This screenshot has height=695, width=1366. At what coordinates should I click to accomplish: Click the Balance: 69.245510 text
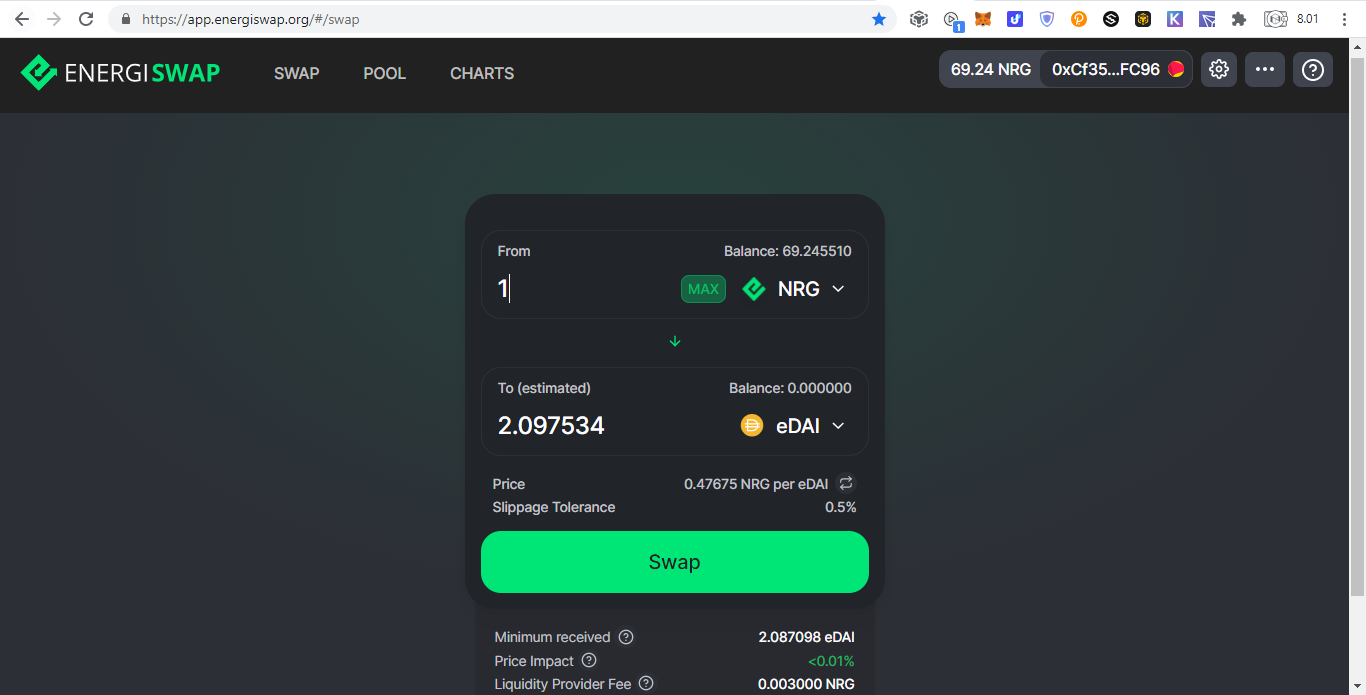tap(788, 251)
